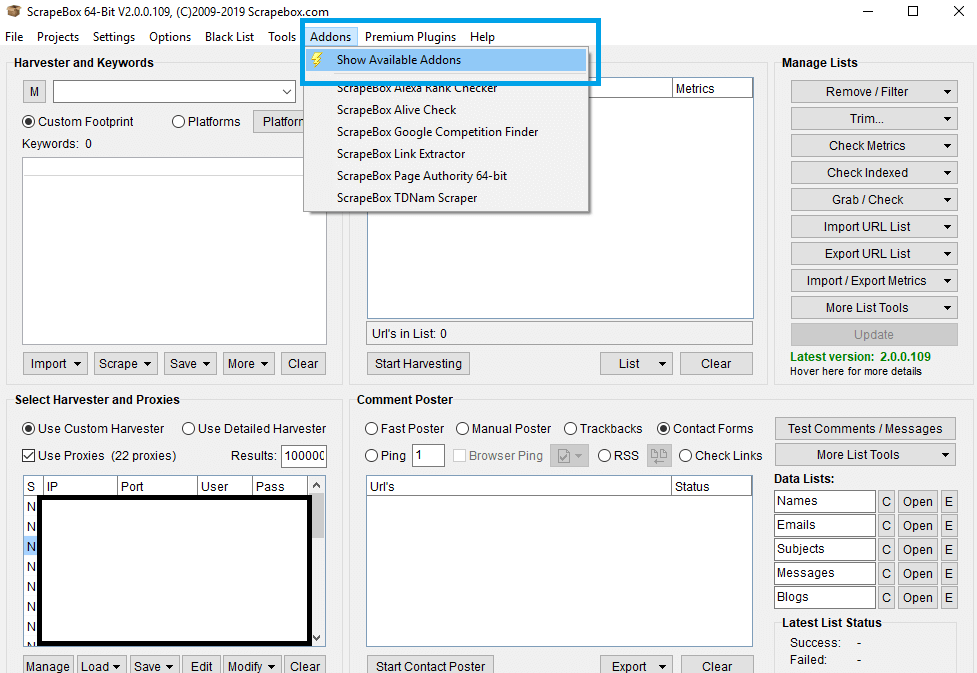Click the proxy list scroll-up arrow

317,485
